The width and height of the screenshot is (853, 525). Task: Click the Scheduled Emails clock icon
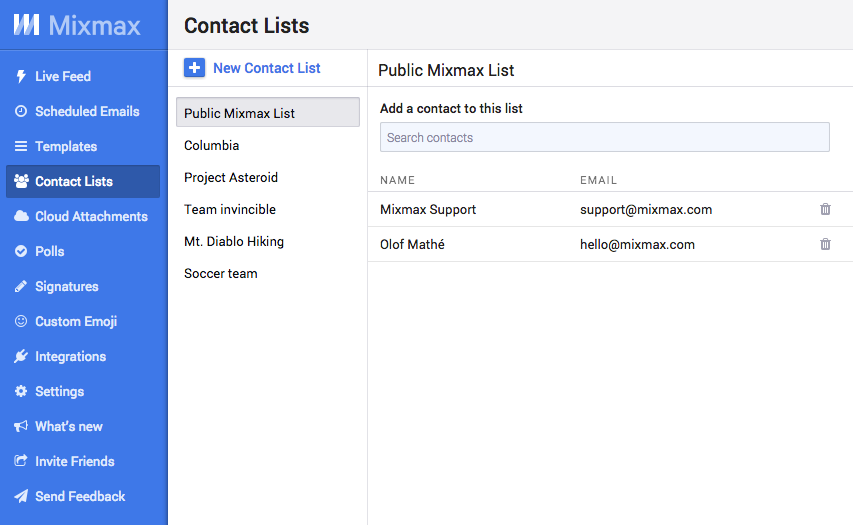click(21, 111)
